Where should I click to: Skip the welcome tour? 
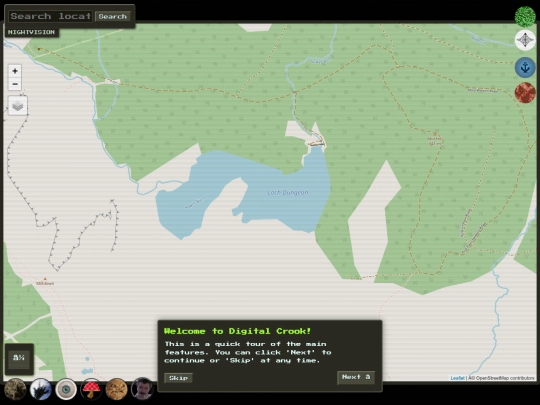(x=178, y=378)
